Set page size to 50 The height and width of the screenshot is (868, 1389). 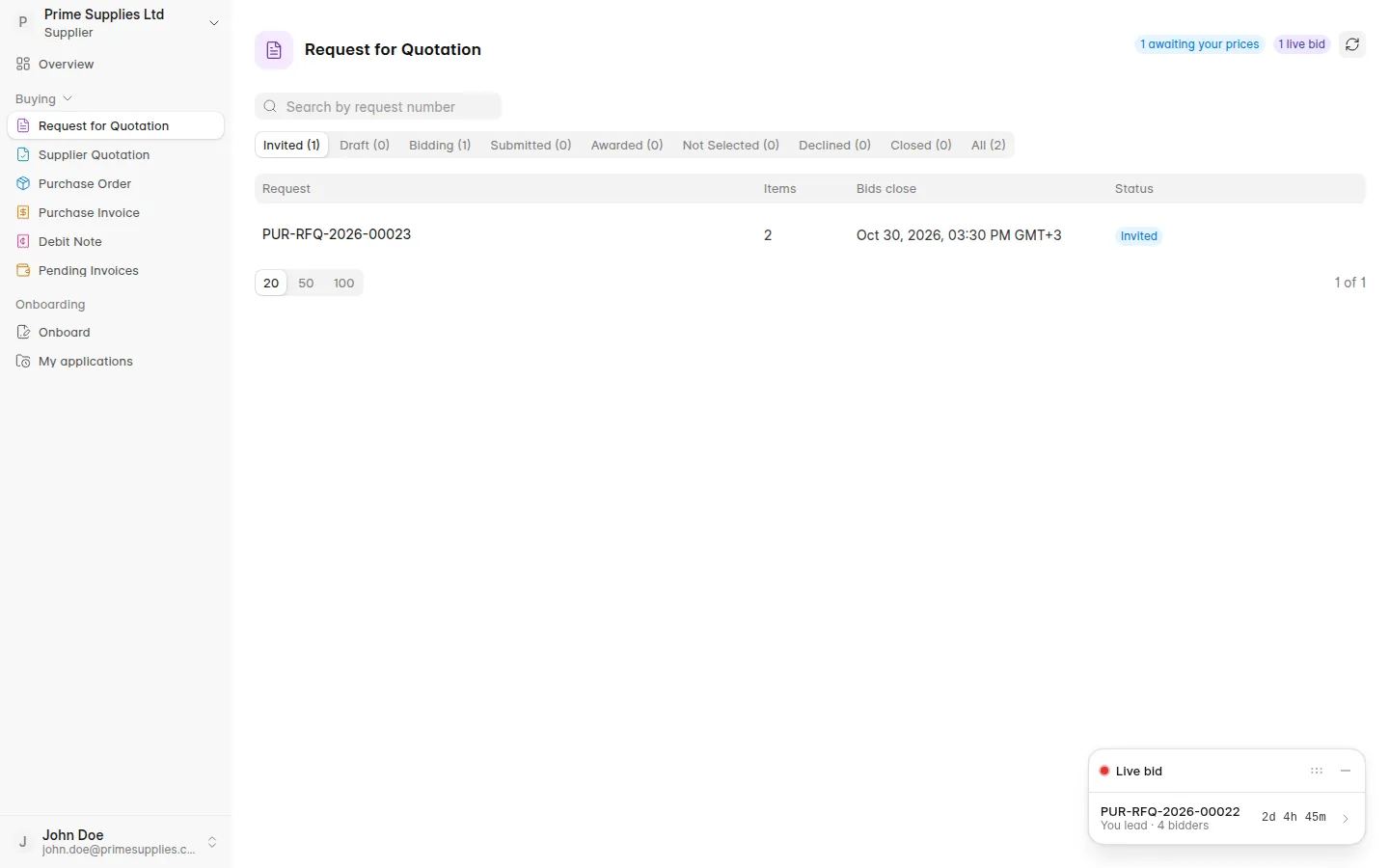[x=306, y=283]
